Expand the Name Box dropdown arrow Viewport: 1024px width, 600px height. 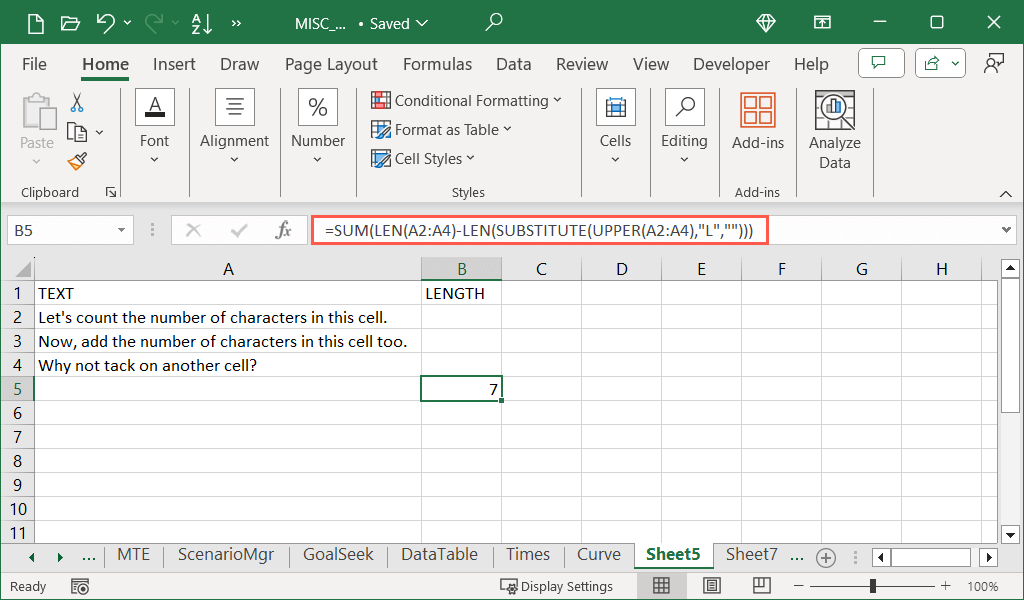(121, 230)
